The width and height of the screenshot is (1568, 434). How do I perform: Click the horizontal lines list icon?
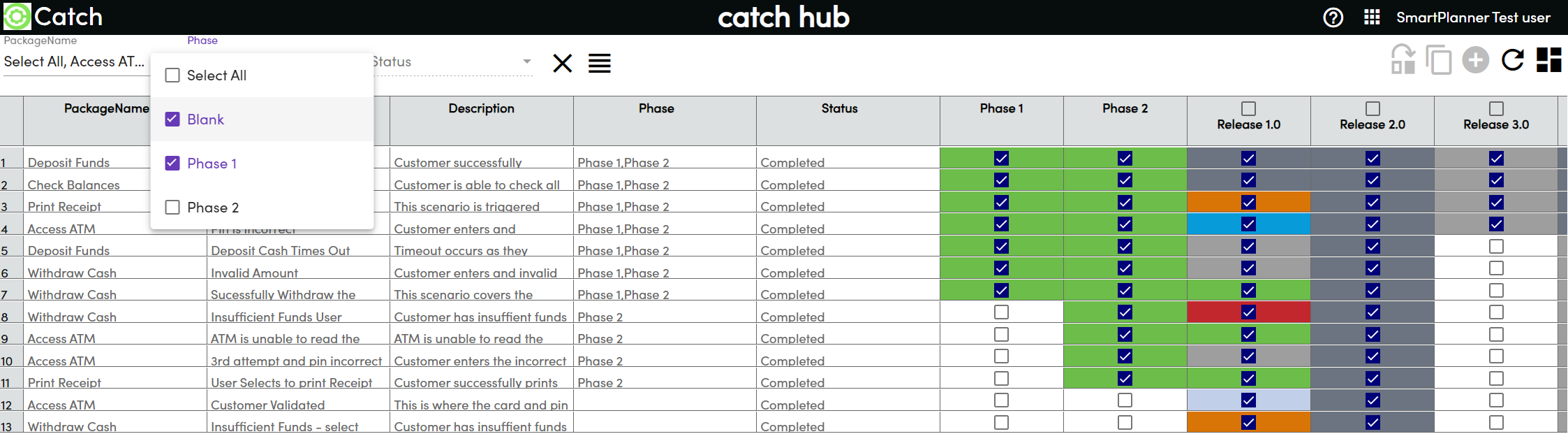click(x=599, y=64)
